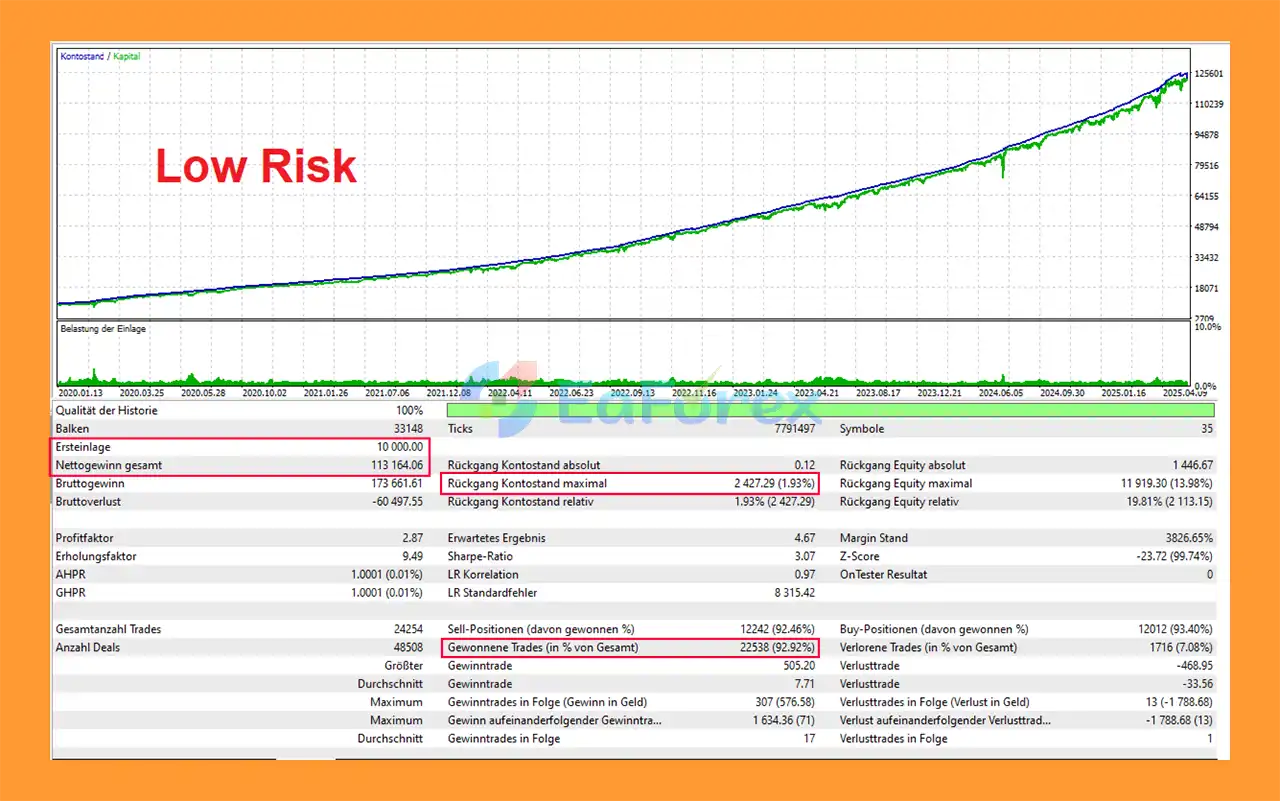Select the green history quality bar
This screenshot has height=801, width=1280.
[830, 410]
